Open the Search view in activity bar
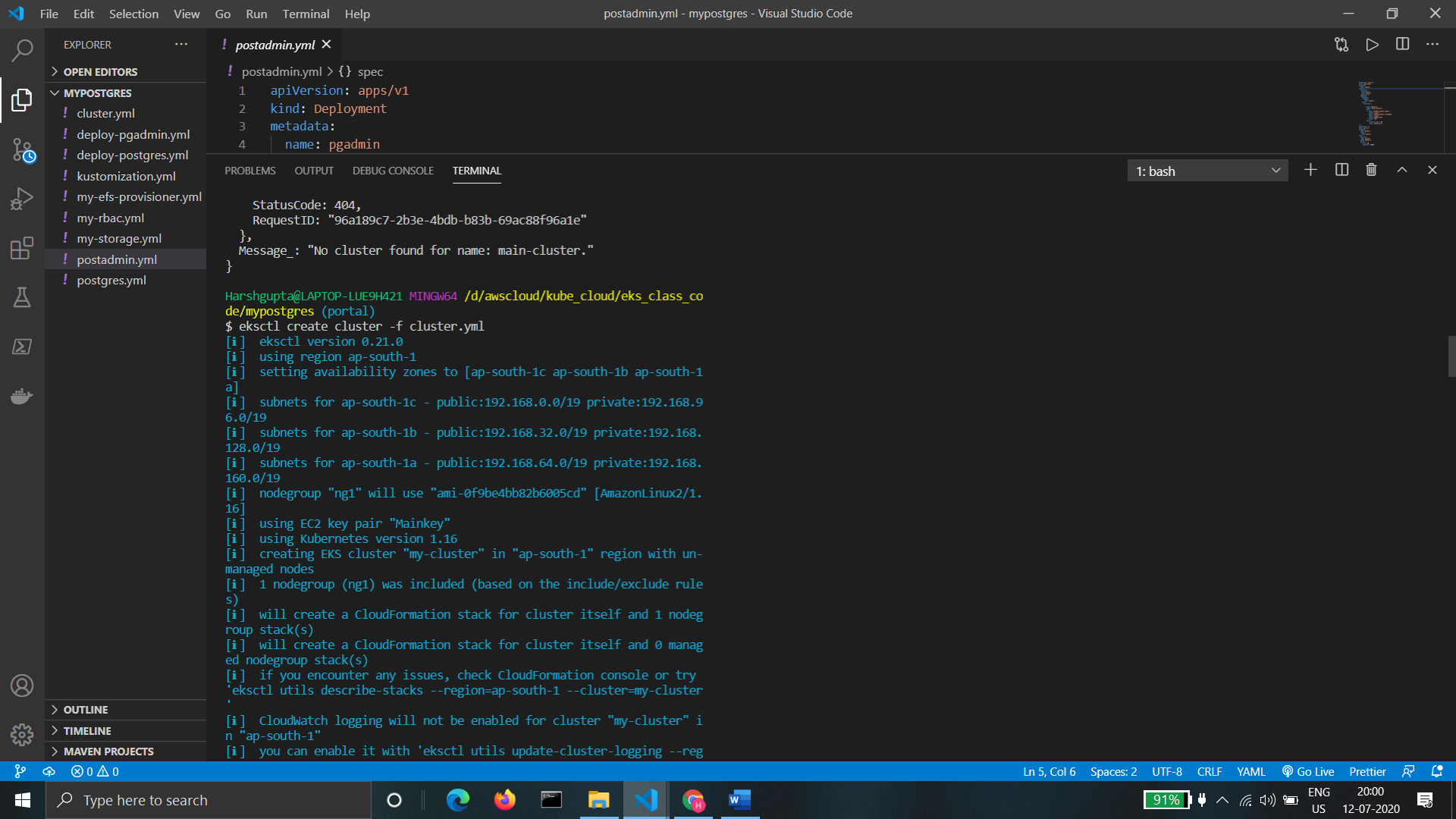Viewport: 1456px width, 819px height. click(x=22, y=51)
